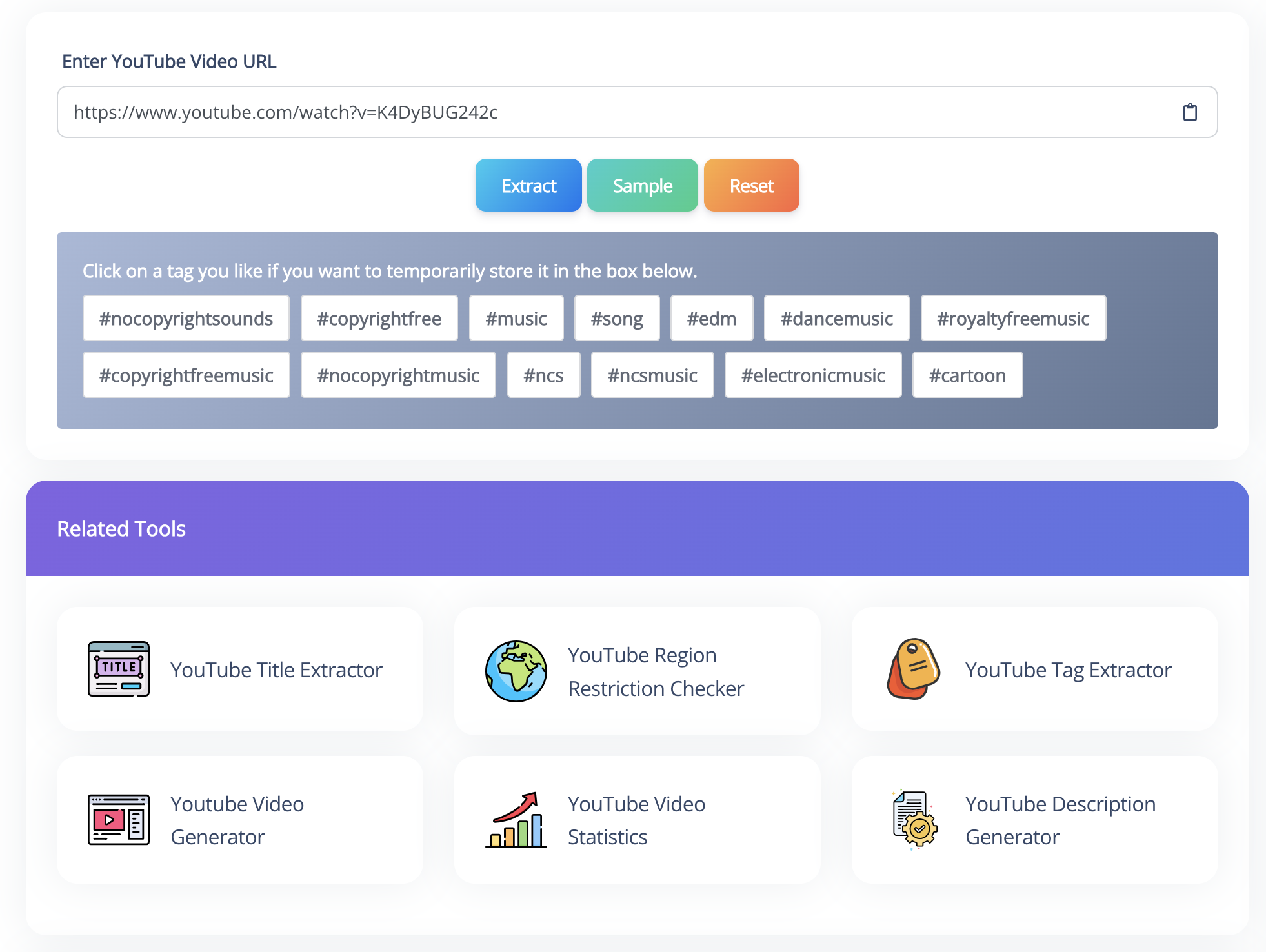This screenshot has width=1266, height=952.
Task: Open the YouTube Video Statistics tool
Action: point(636,819)
